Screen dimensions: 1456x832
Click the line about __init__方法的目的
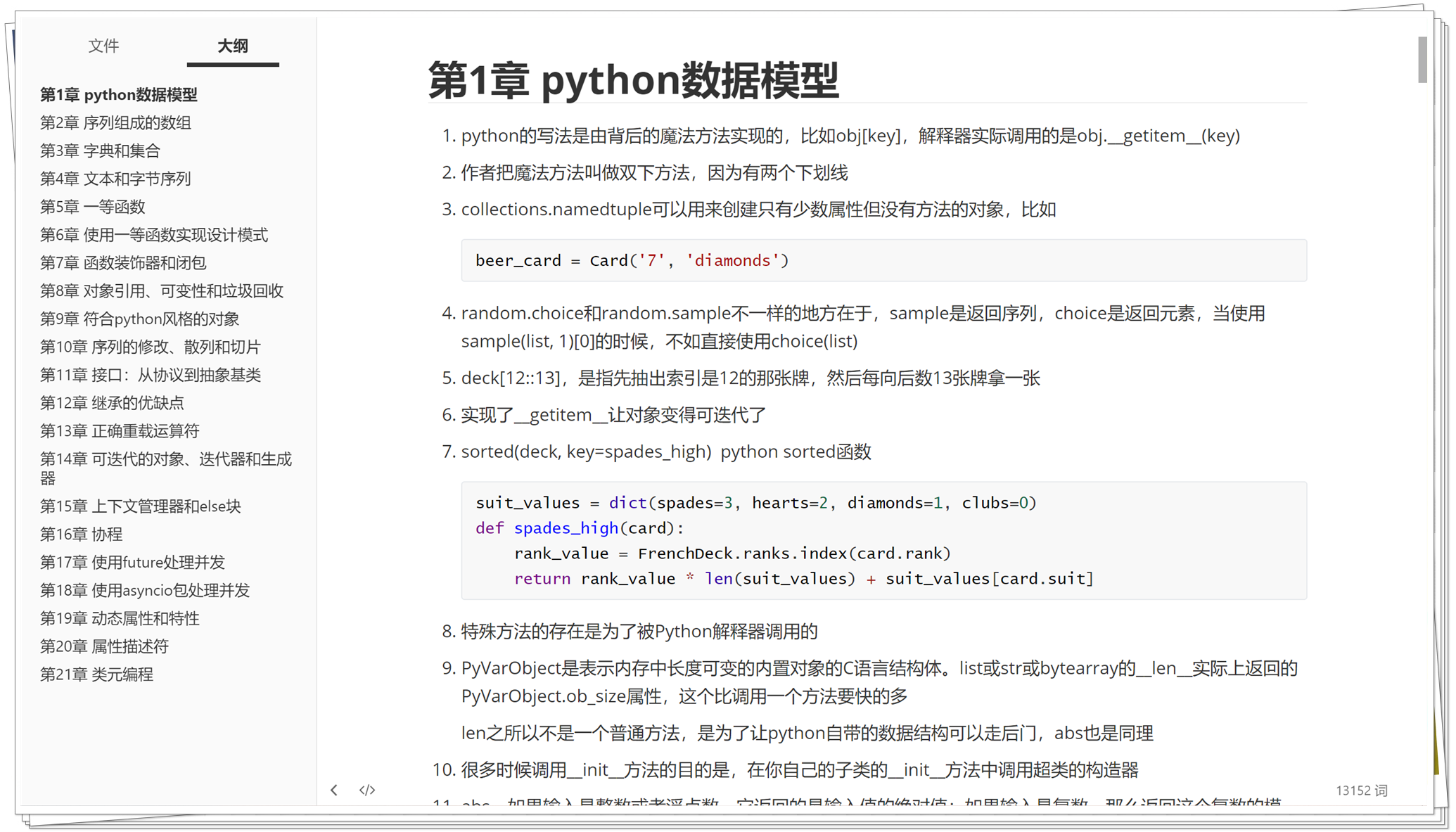pos(800,770)
